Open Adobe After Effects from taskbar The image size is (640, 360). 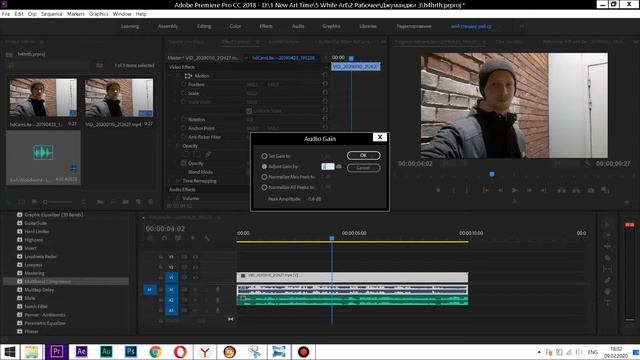[x=81, y=351]
